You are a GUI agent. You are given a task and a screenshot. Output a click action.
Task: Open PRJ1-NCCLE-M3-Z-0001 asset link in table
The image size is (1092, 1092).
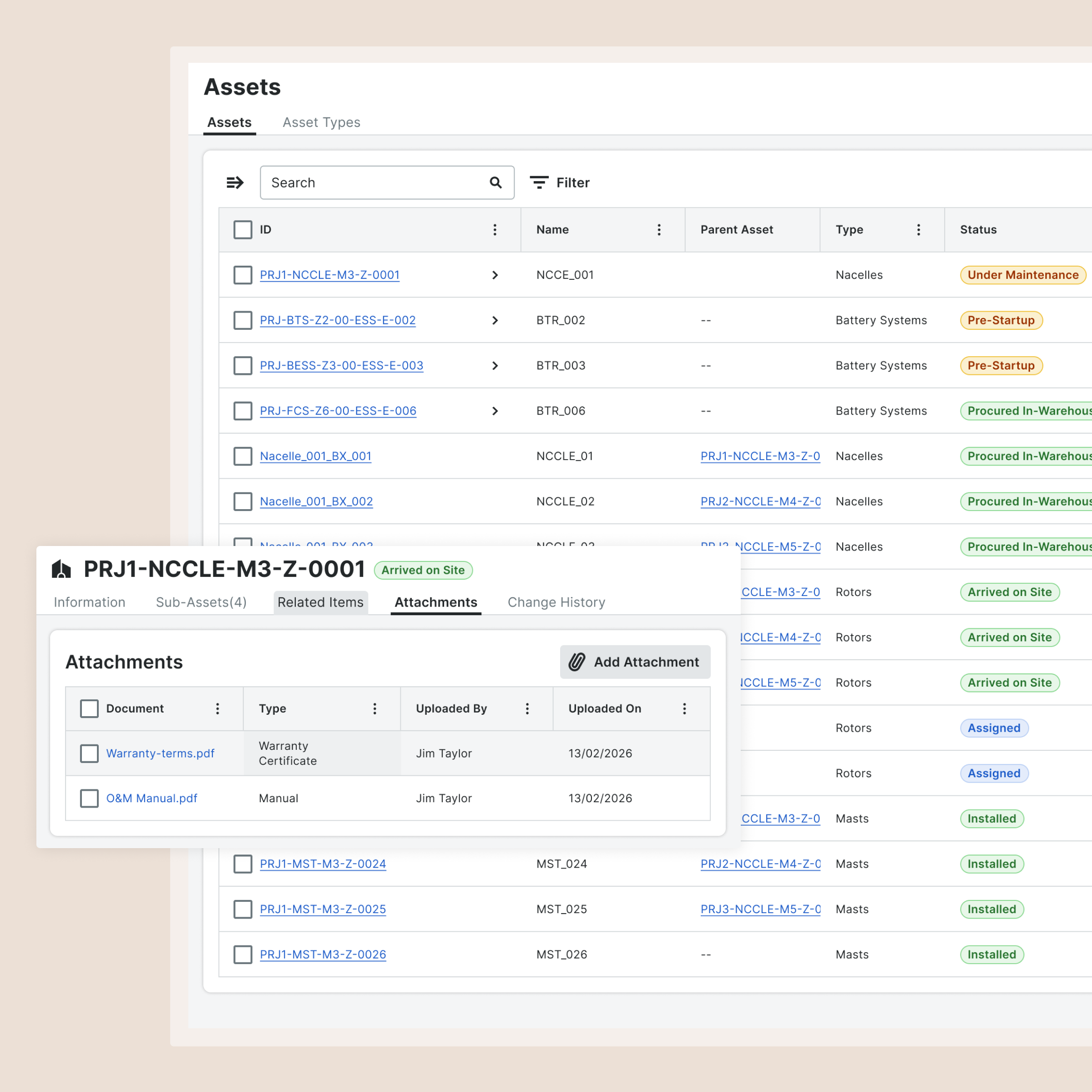329,275
